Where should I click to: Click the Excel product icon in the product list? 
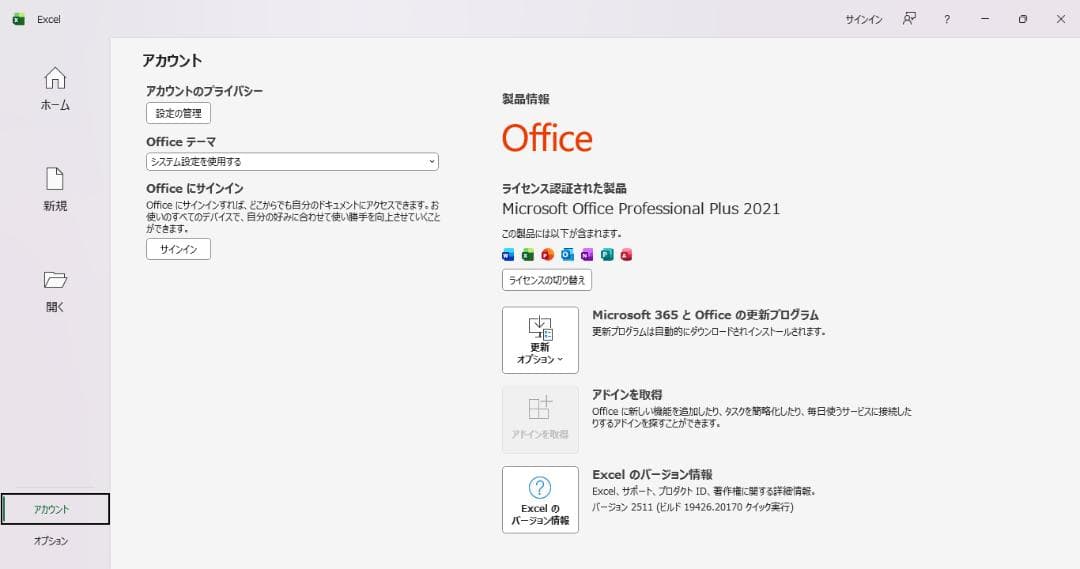point(528,255)
